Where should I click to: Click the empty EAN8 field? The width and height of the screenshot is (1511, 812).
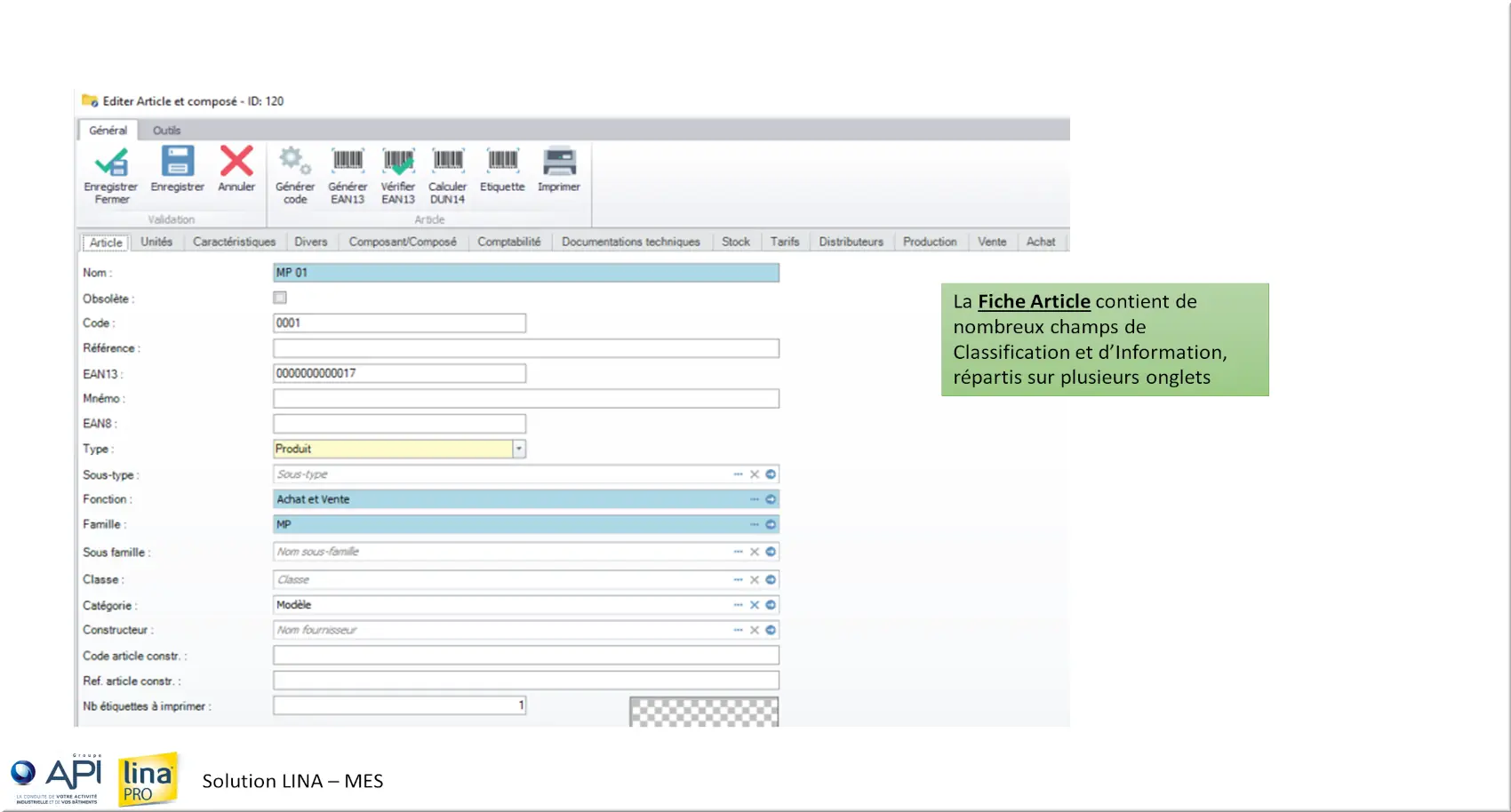pos(399,424)
